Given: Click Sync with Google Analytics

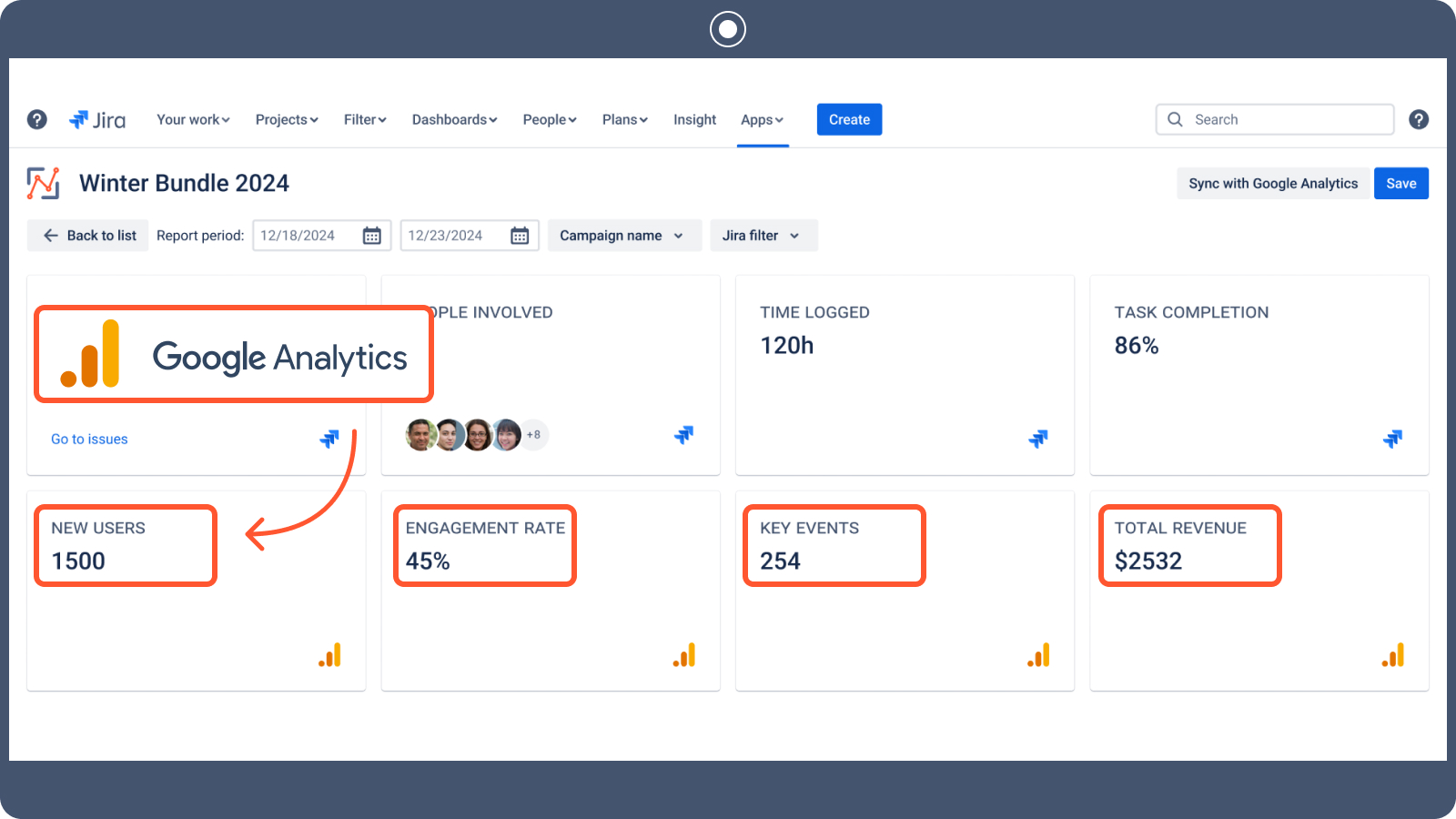Looking at the screenshot, I should click(x=1273, y=183).
